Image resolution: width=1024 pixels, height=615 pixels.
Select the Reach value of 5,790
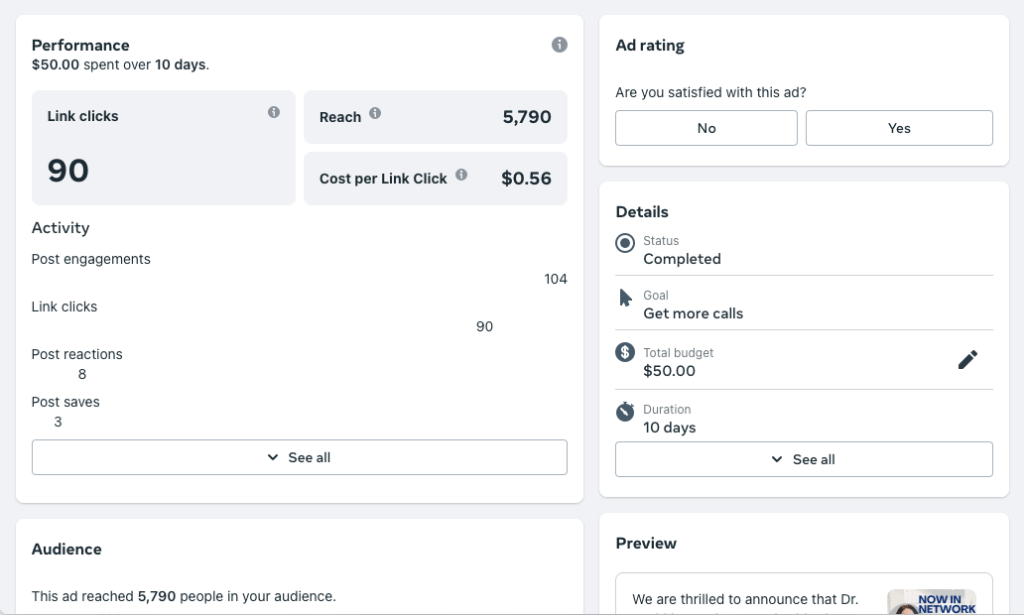click(526, 117)
